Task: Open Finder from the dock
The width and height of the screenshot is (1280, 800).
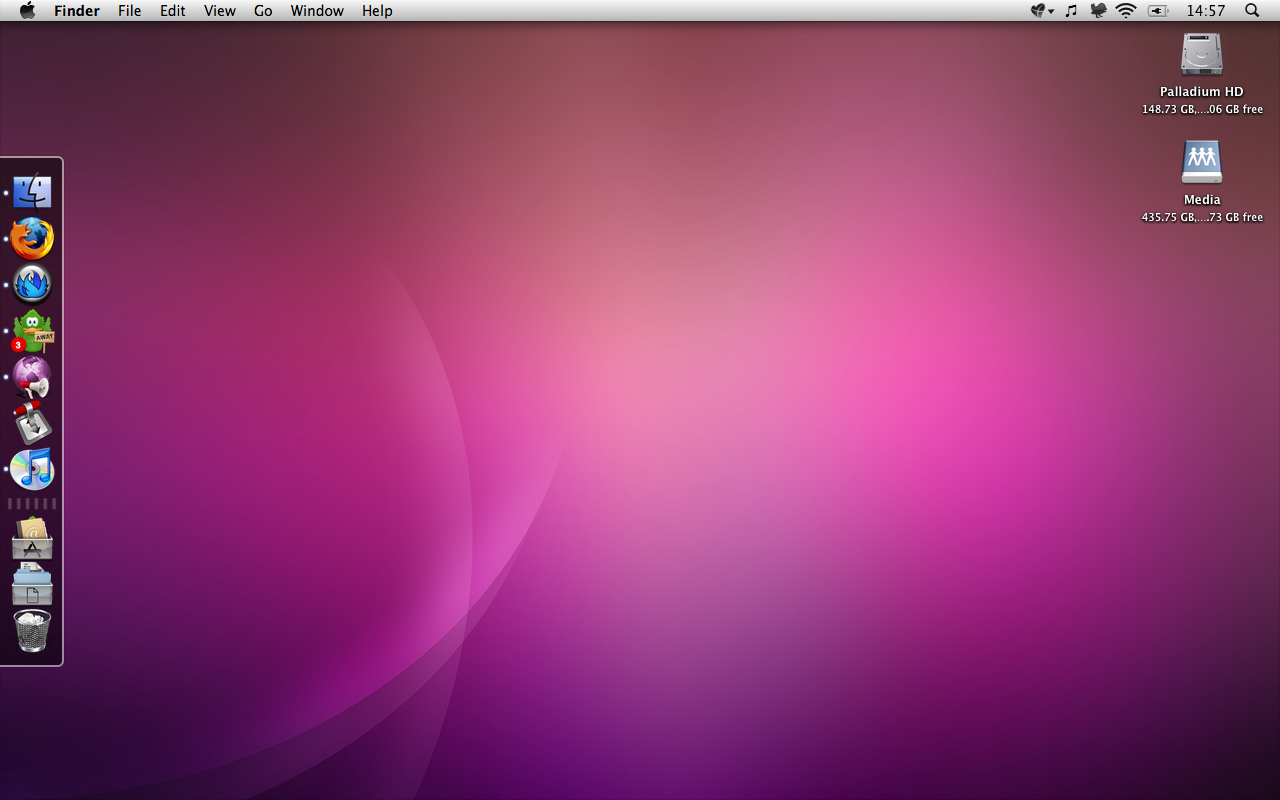Action: 32,191
